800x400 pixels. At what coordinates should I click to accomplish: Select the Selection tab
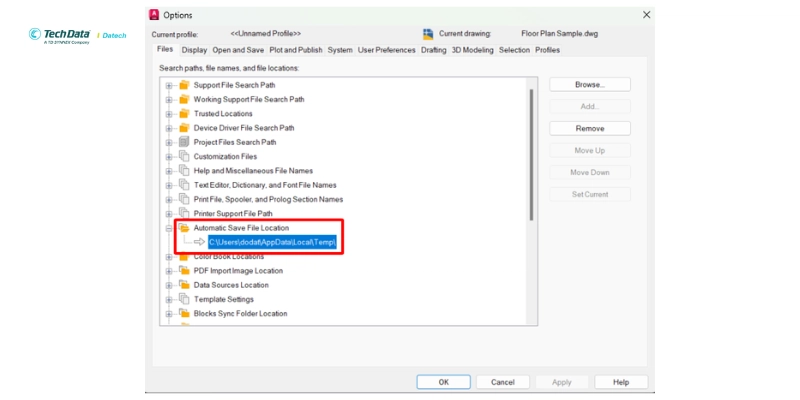(x=514, y=50)
